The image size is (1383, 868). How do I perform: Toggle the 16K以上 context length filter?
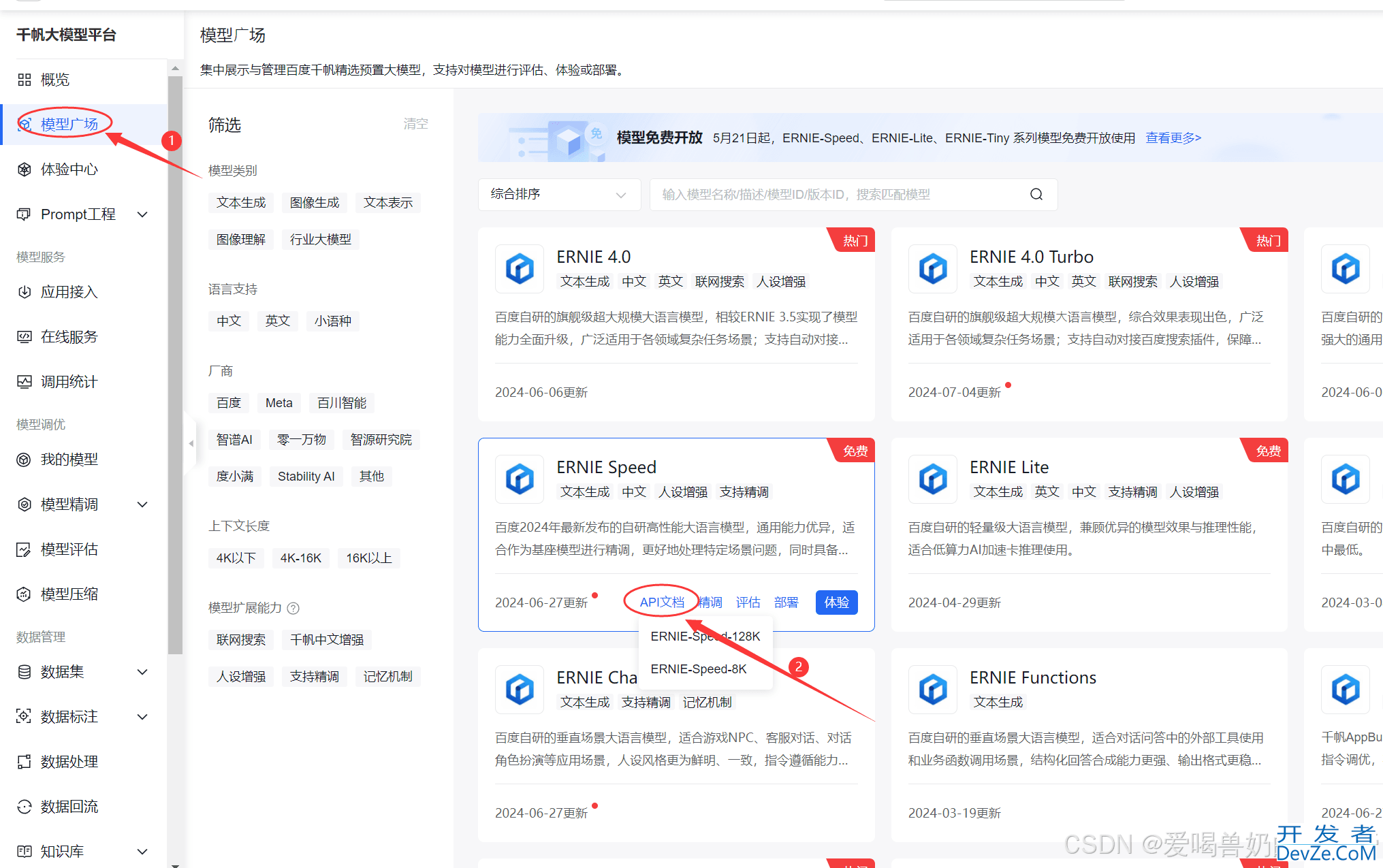coord(369,558)
